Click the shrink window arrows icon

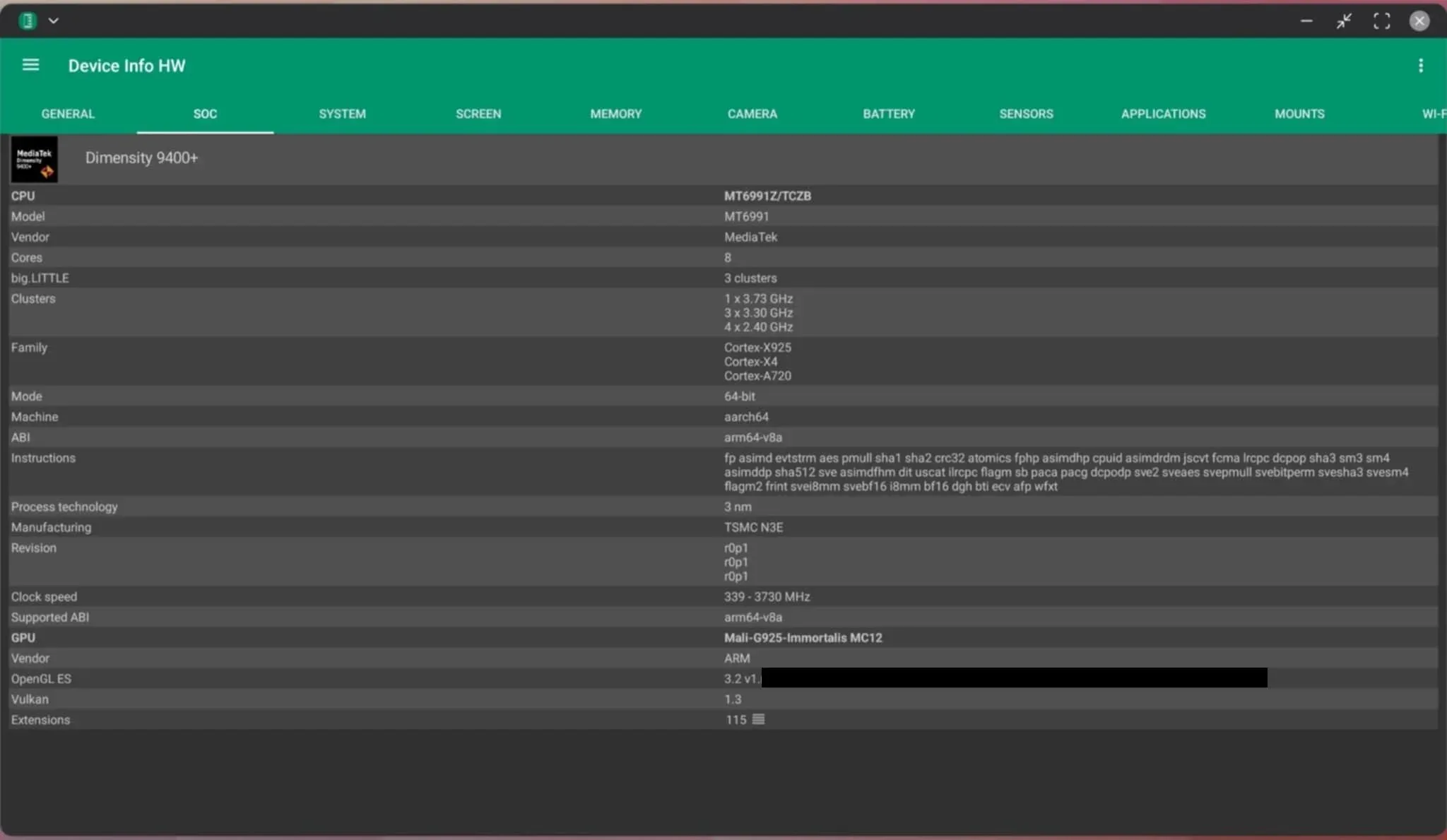[x=1344, y=21]
